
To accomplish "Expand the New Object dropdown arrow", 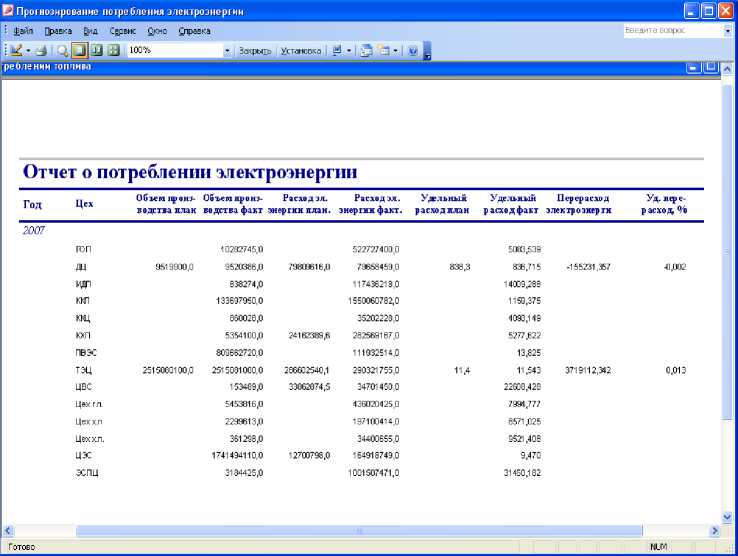I will point(396,50).
